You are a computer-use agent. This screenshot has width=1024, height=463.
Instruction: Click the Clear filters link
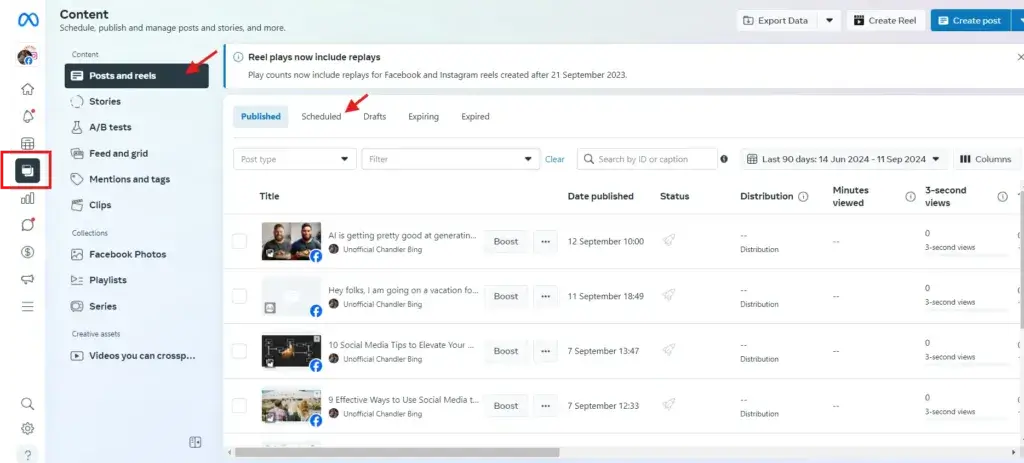pos(554,159)
